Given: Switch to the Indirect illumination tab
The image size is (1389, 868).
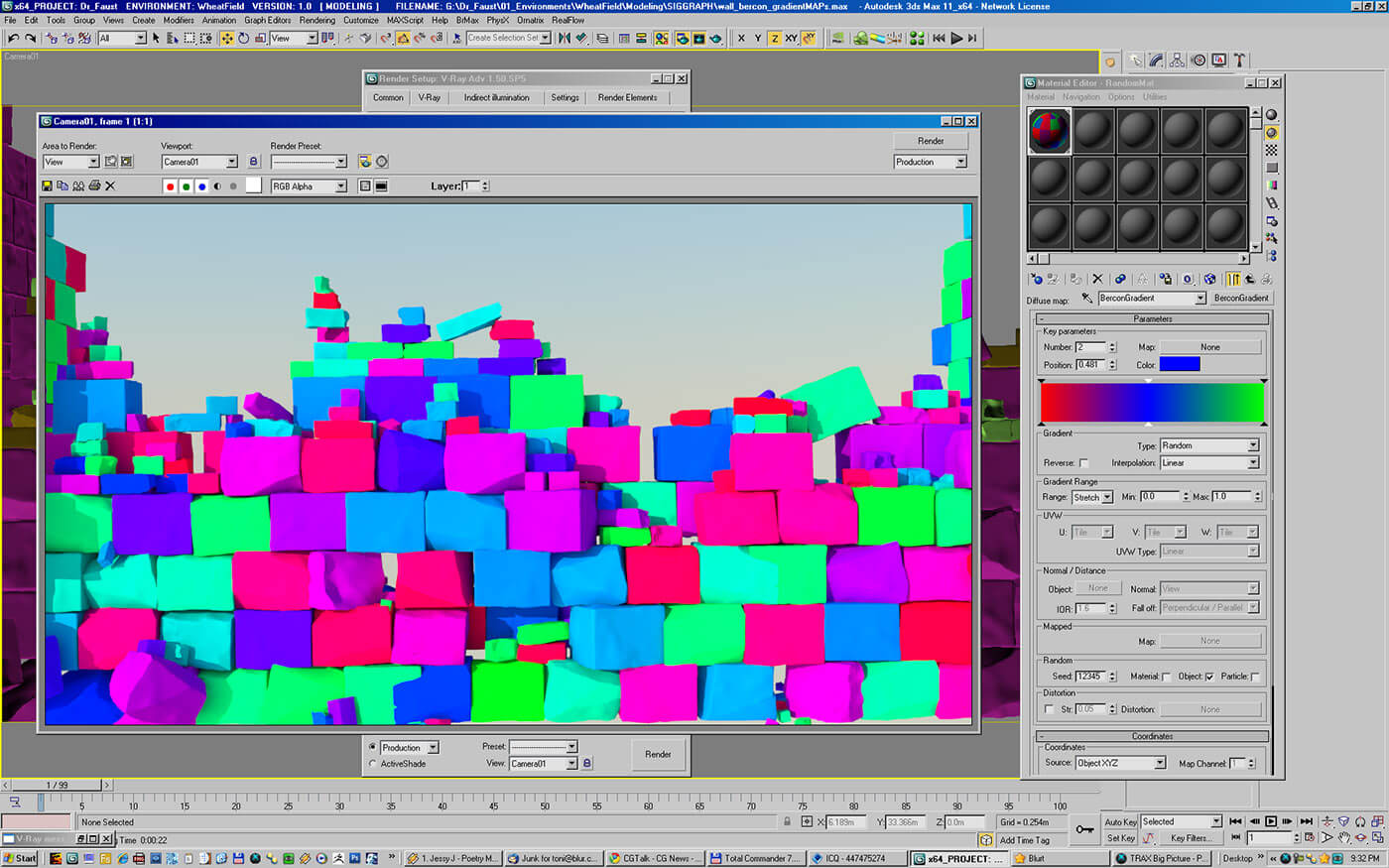Looking at the screenshot, I should pos(496,97).
